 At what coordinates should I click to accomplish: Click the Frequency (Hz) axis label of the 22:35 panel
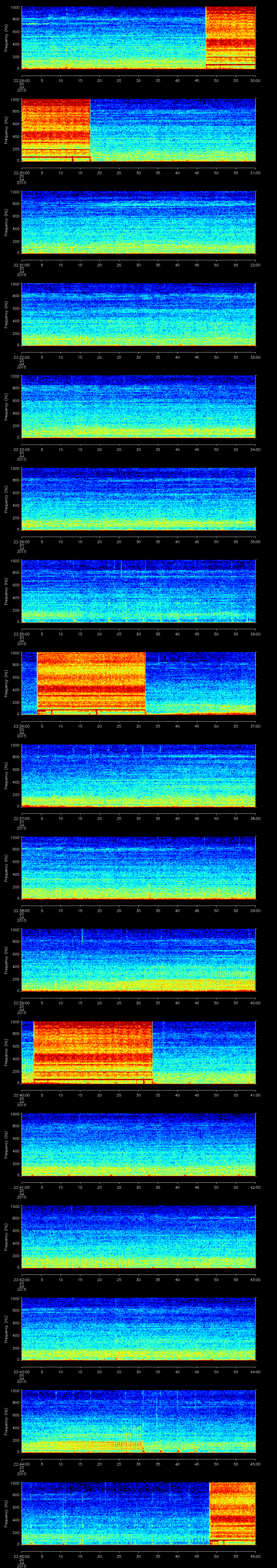click(6, 591)
